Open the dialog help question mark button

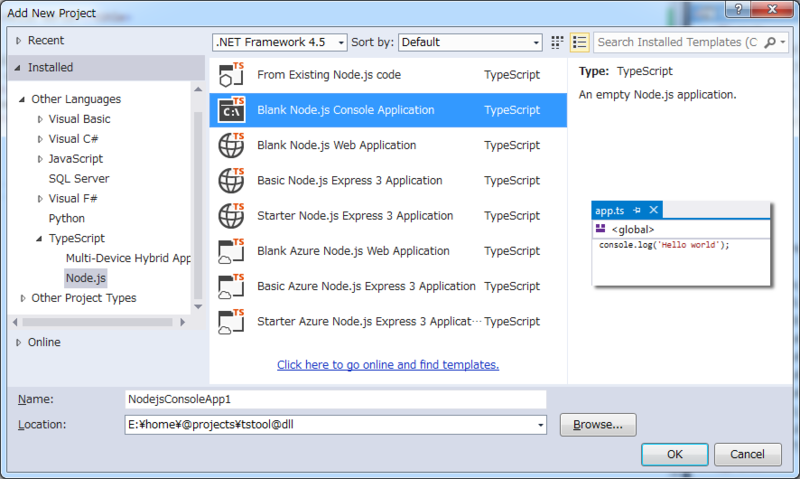click(738, 9)
